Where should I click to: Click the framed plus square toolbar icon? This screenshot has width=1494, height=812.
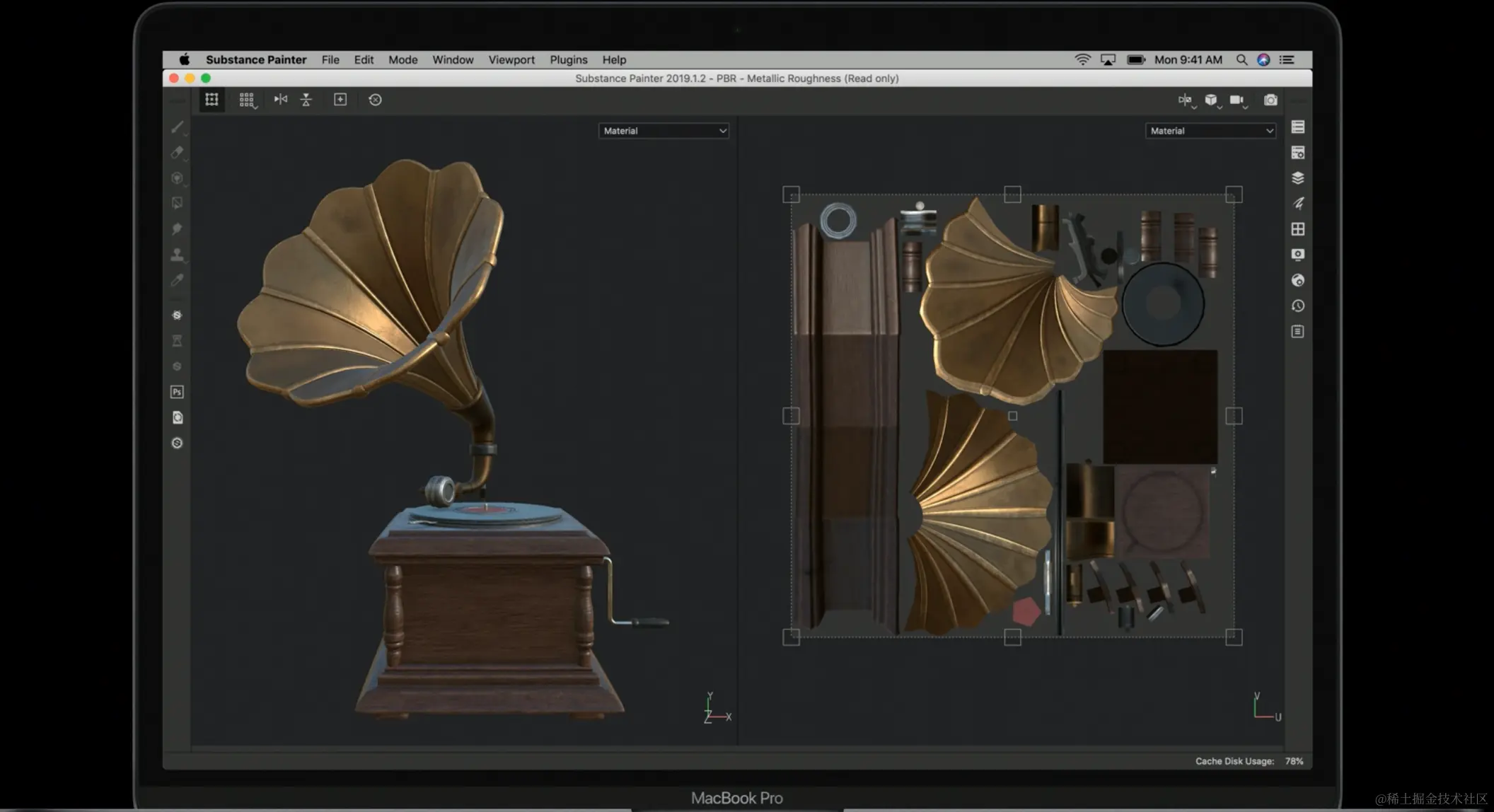pos(340,100)
